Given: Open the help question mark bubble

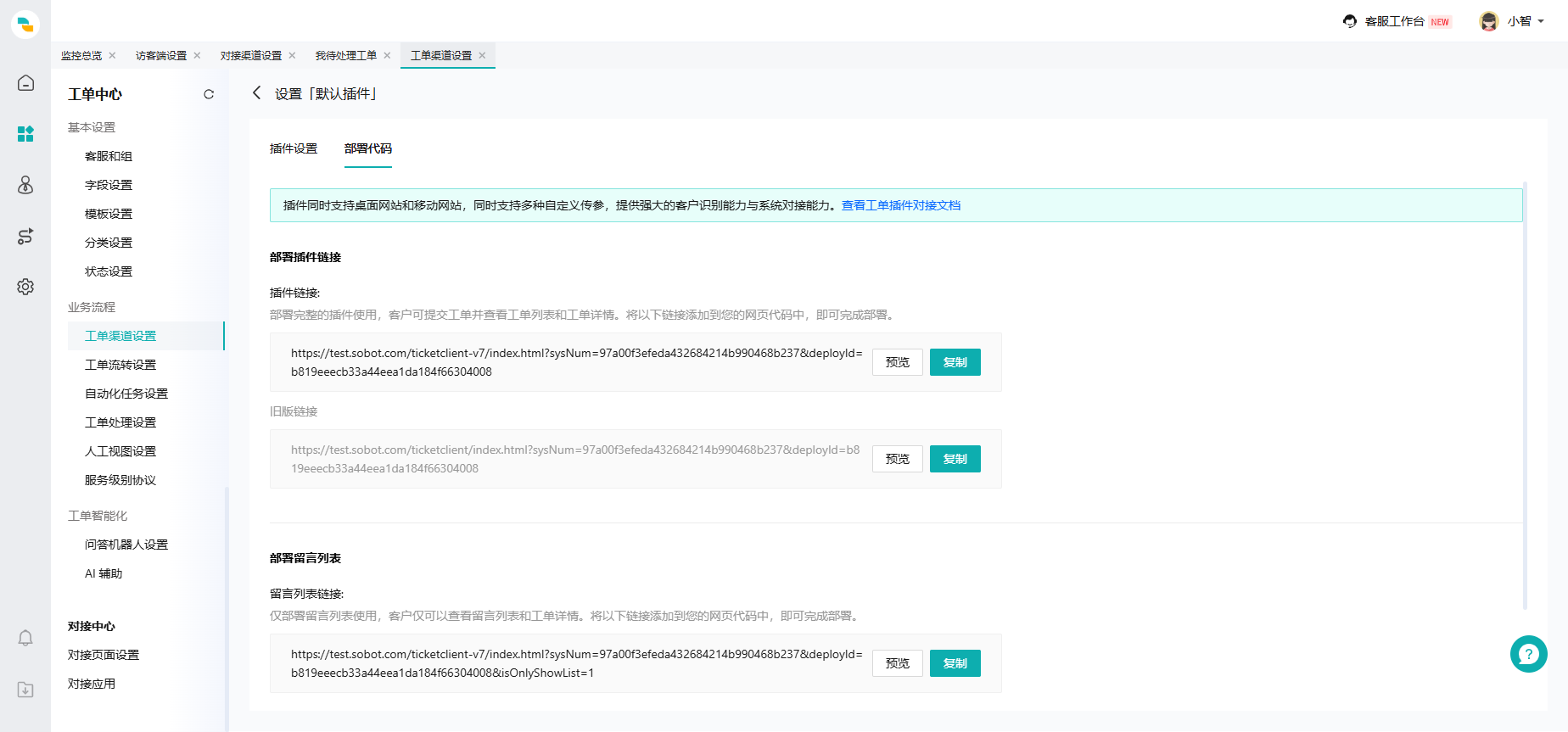Looking at the screenshot, I should (1528, 654).
